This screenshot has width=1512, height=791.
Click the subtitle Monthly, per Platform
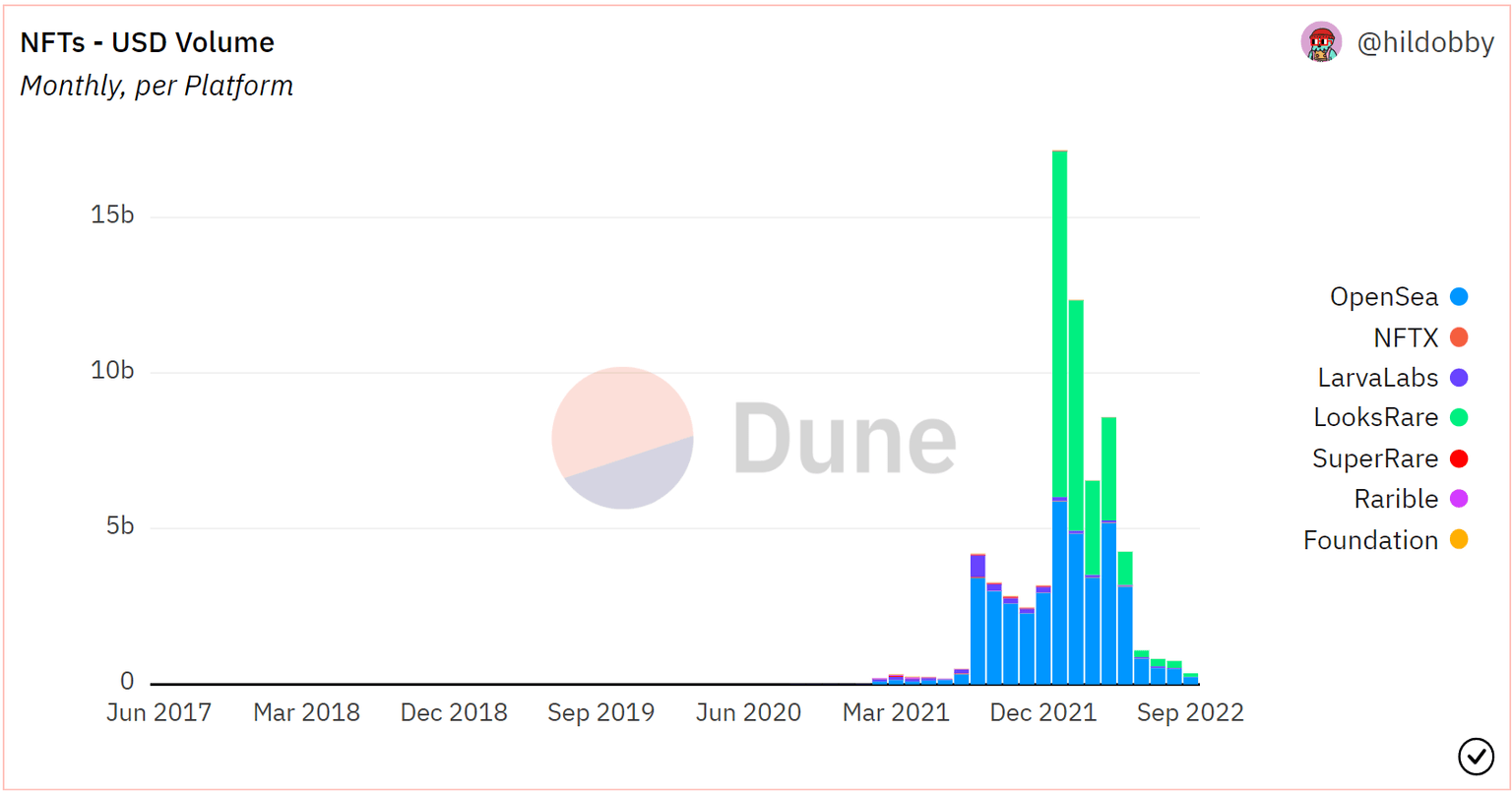[x=157, y=86]
